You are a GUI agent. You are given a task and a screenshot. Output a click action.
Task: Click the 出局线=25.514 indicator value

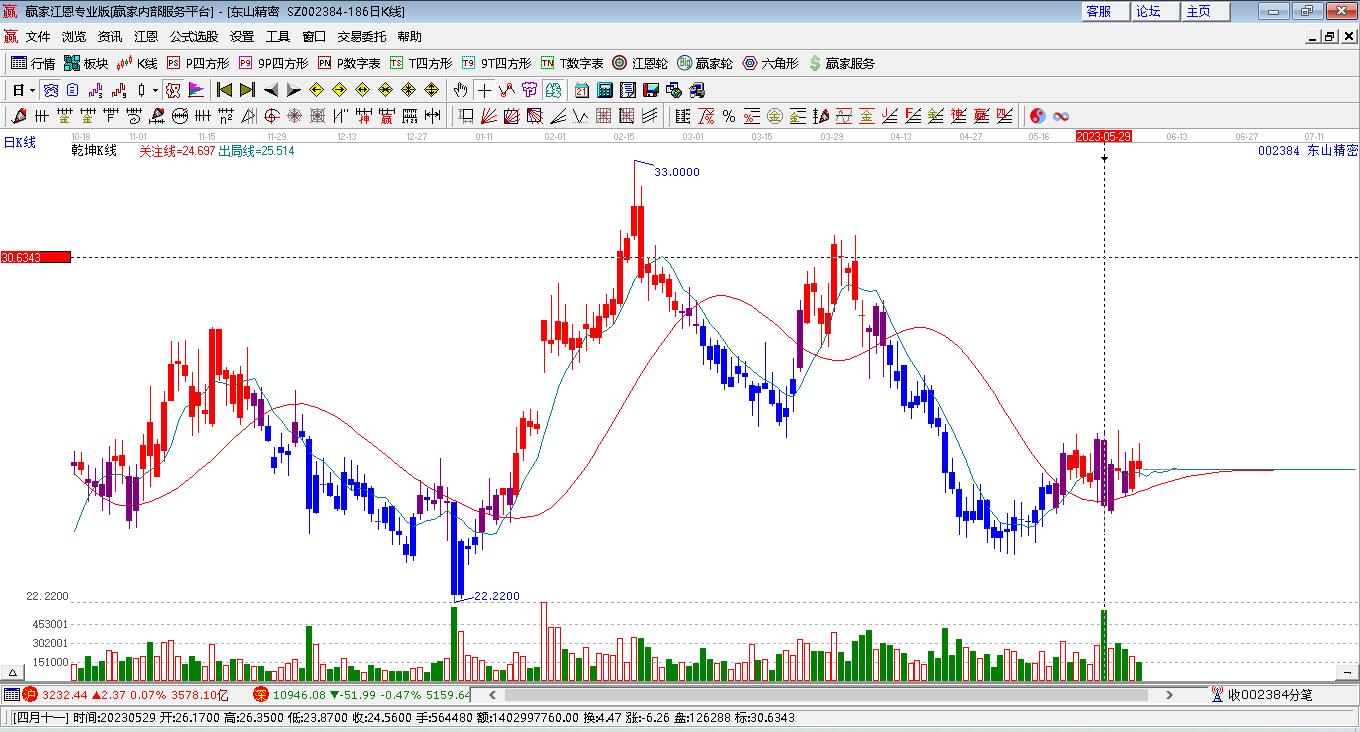(x=256, y=151)
